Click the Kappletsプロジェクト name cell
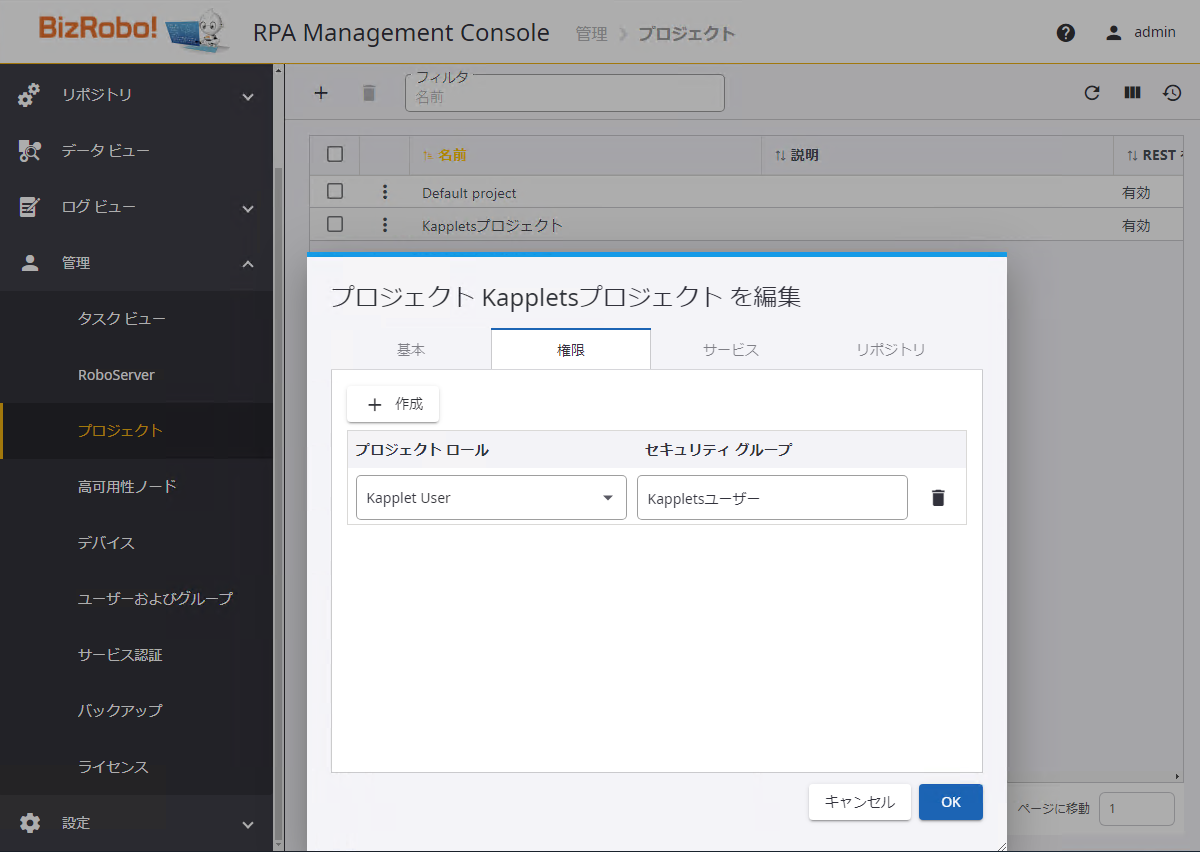 [x=492, y=226]
